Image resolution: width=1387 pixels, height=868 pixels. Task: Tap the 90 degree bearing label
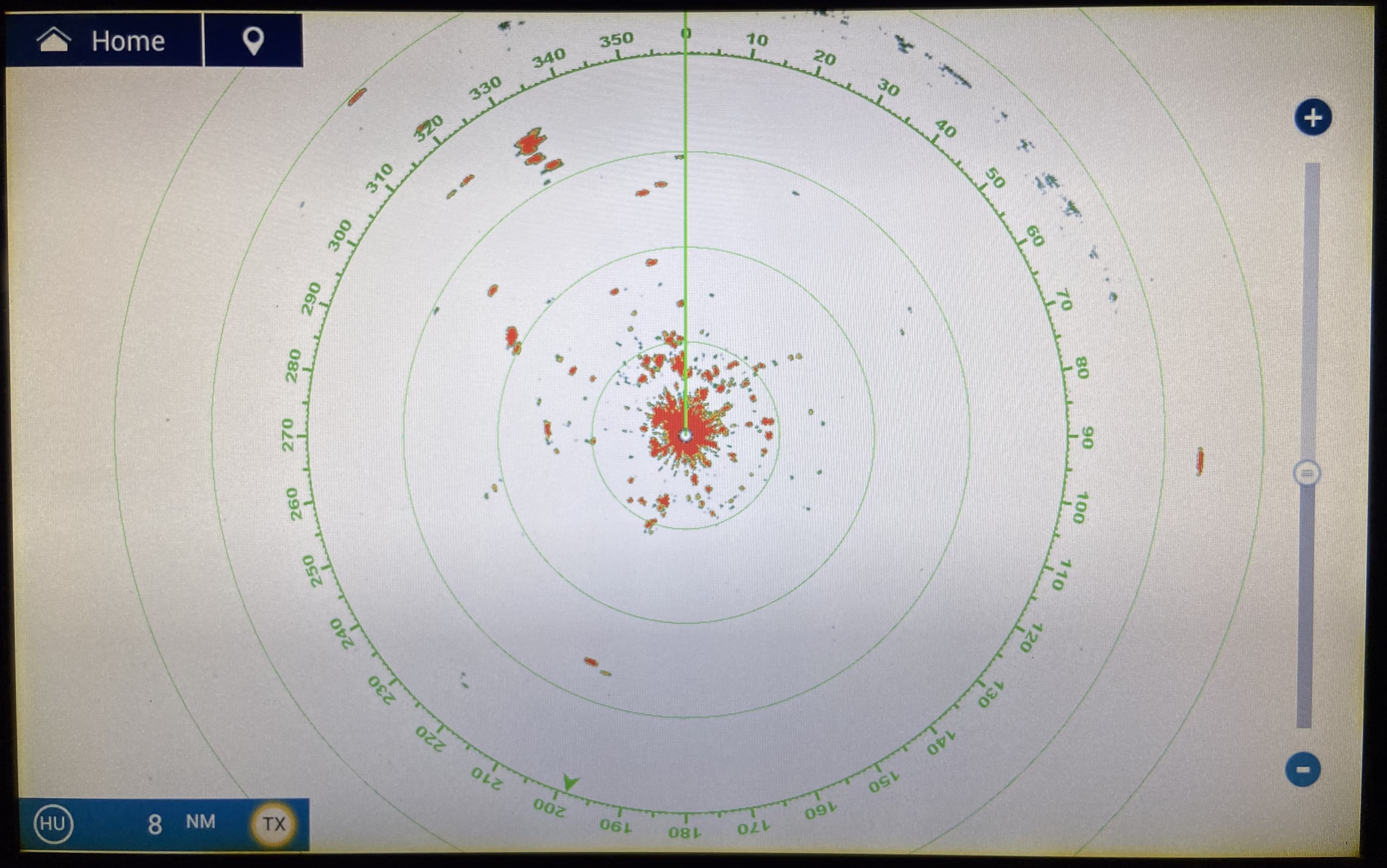click(1087, 437)
